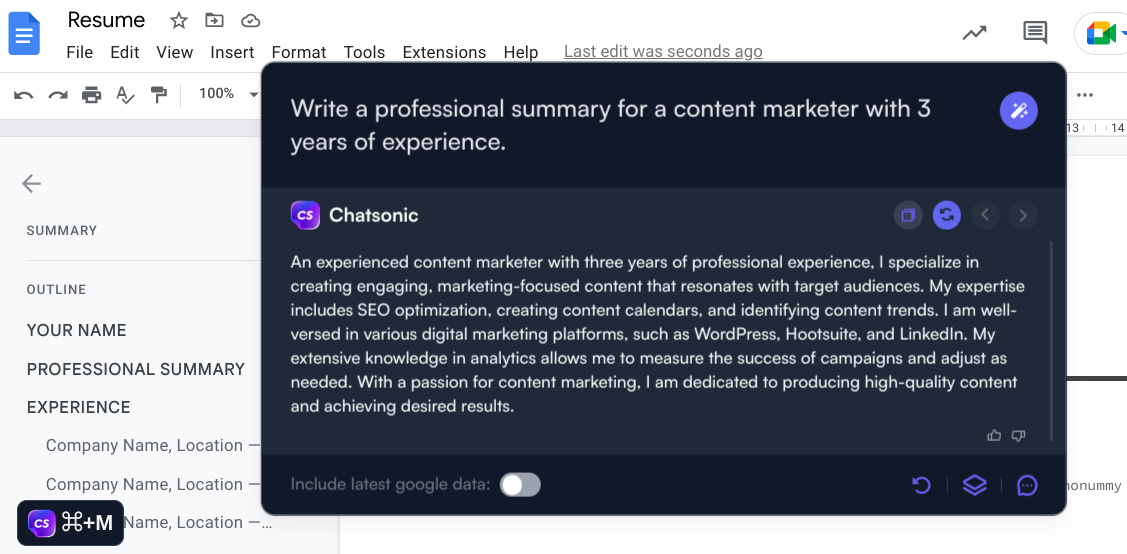Go to next Chatsonic response

tap(1022, 215)
